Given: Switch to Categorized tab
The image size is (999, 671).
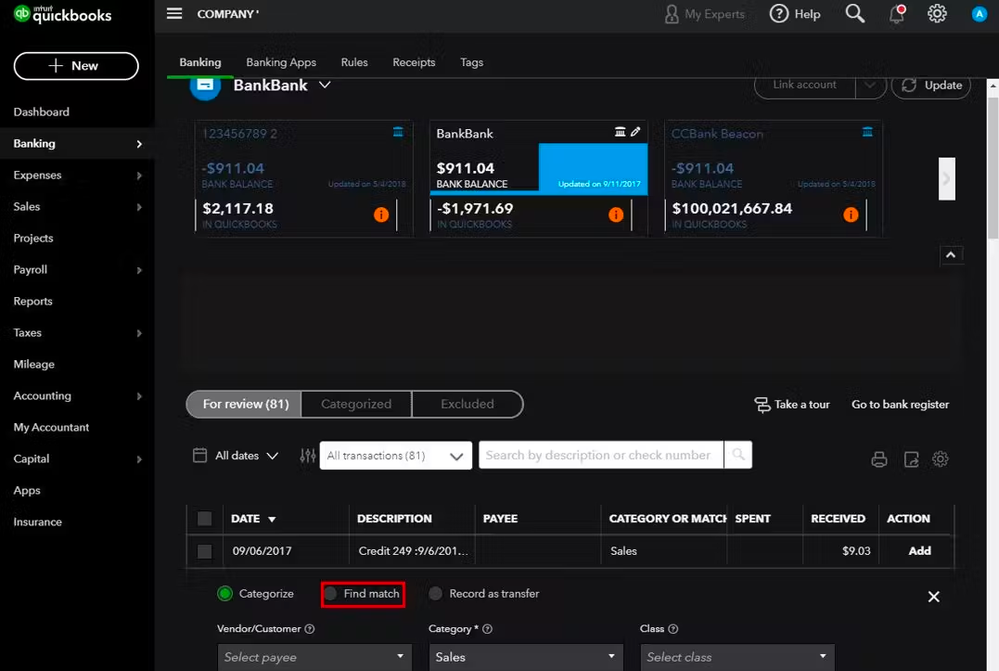Looking at the screenshot, I should (356, 404).
